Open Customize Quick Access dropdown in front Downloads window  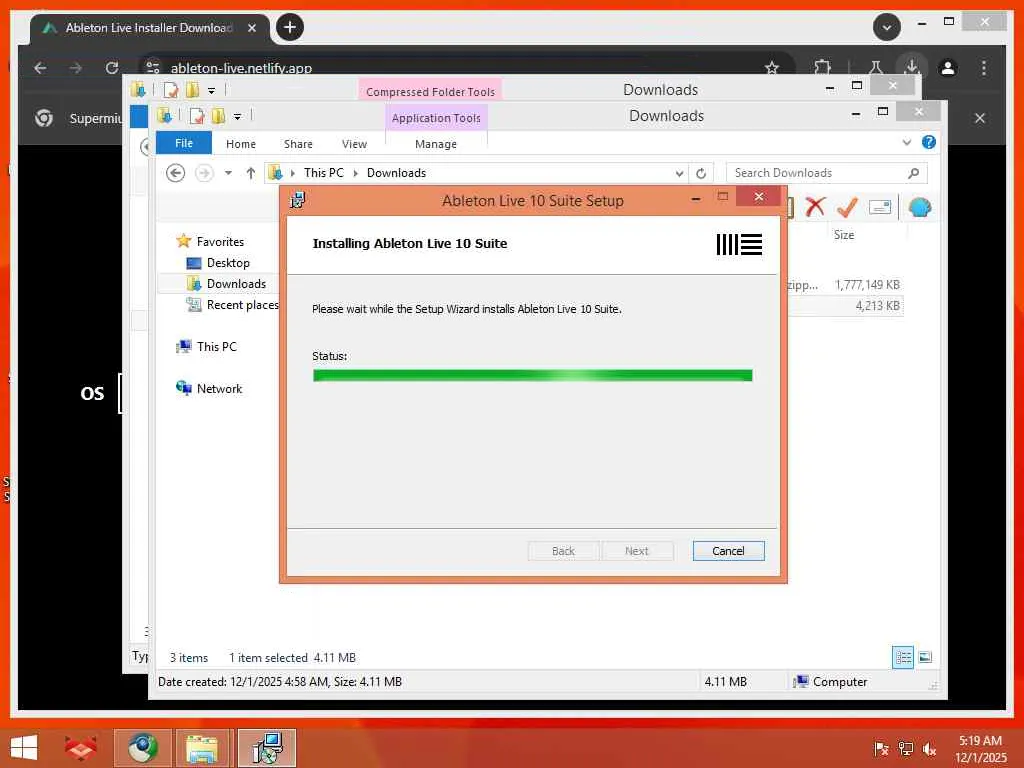pos(237,117)
